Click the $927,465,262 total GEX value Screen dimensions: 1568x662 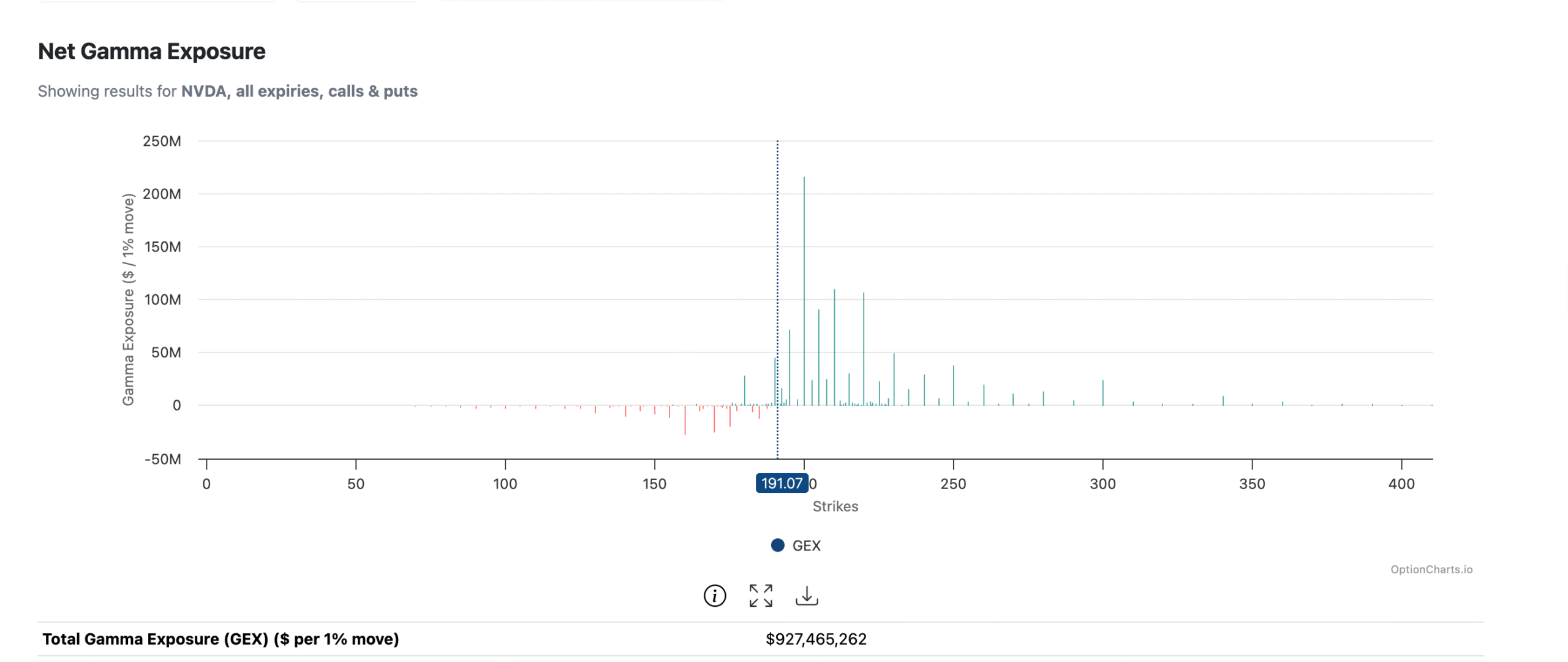click(x=815, y=639)
